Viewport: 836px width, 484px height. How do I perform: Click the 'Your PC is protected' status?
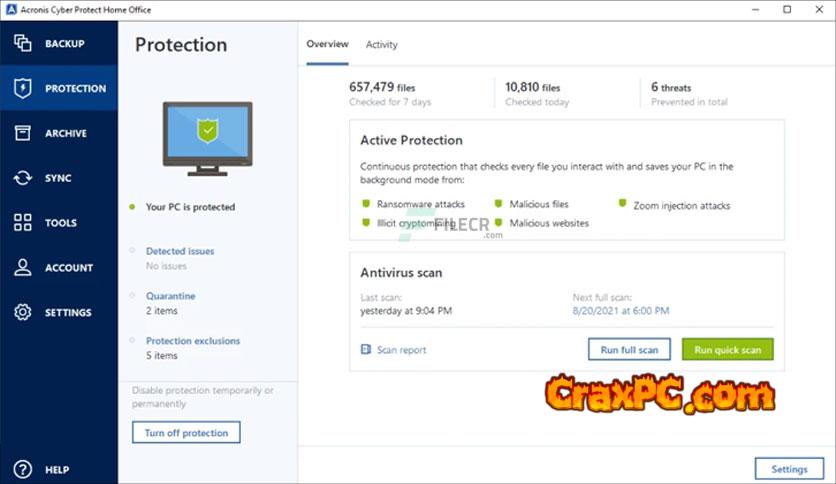click(190, 207)
